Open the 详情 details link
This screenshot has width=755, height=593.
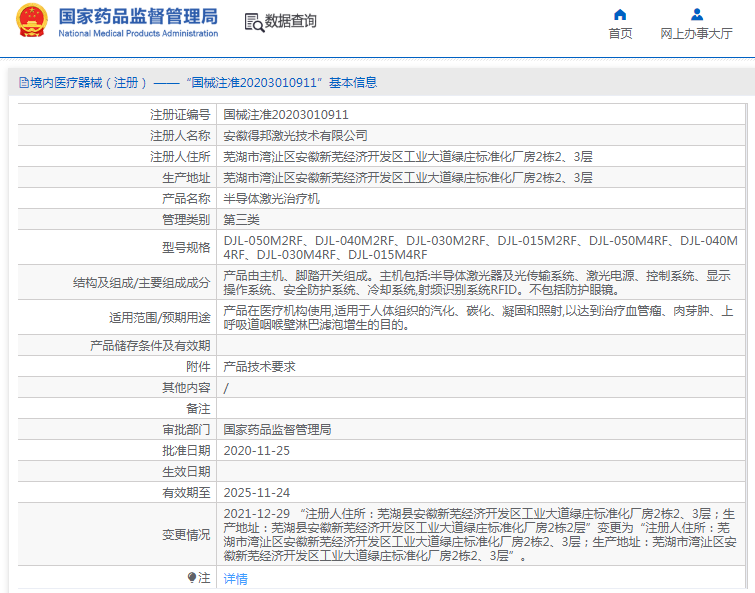(x=235, y=578)
